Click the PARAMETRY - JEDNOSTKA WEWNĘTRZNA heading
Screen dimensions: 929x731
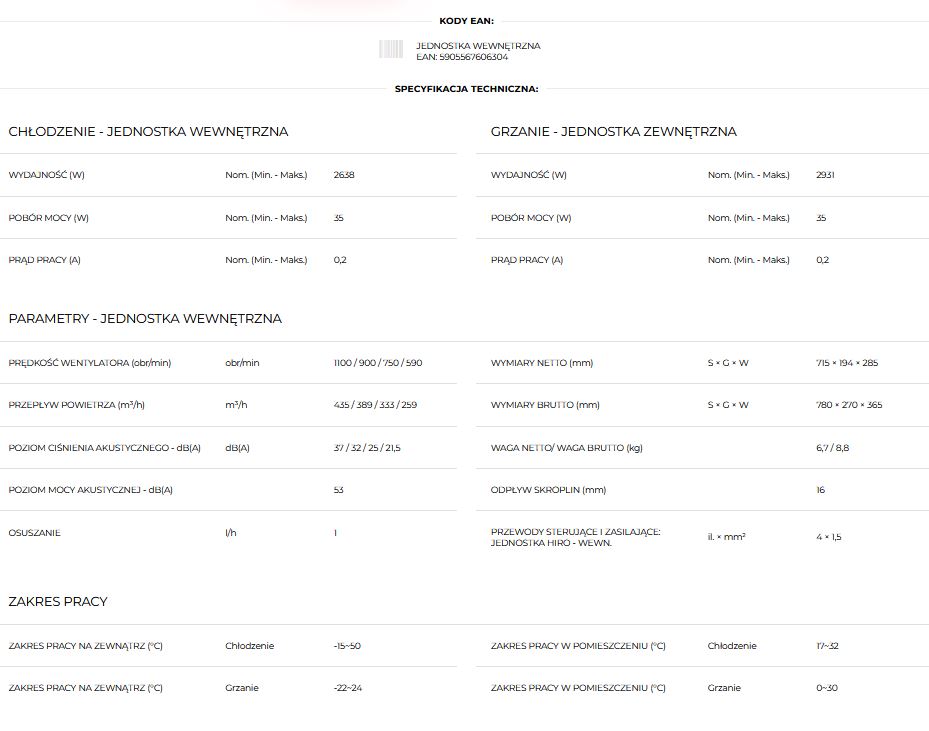point(145,319)
